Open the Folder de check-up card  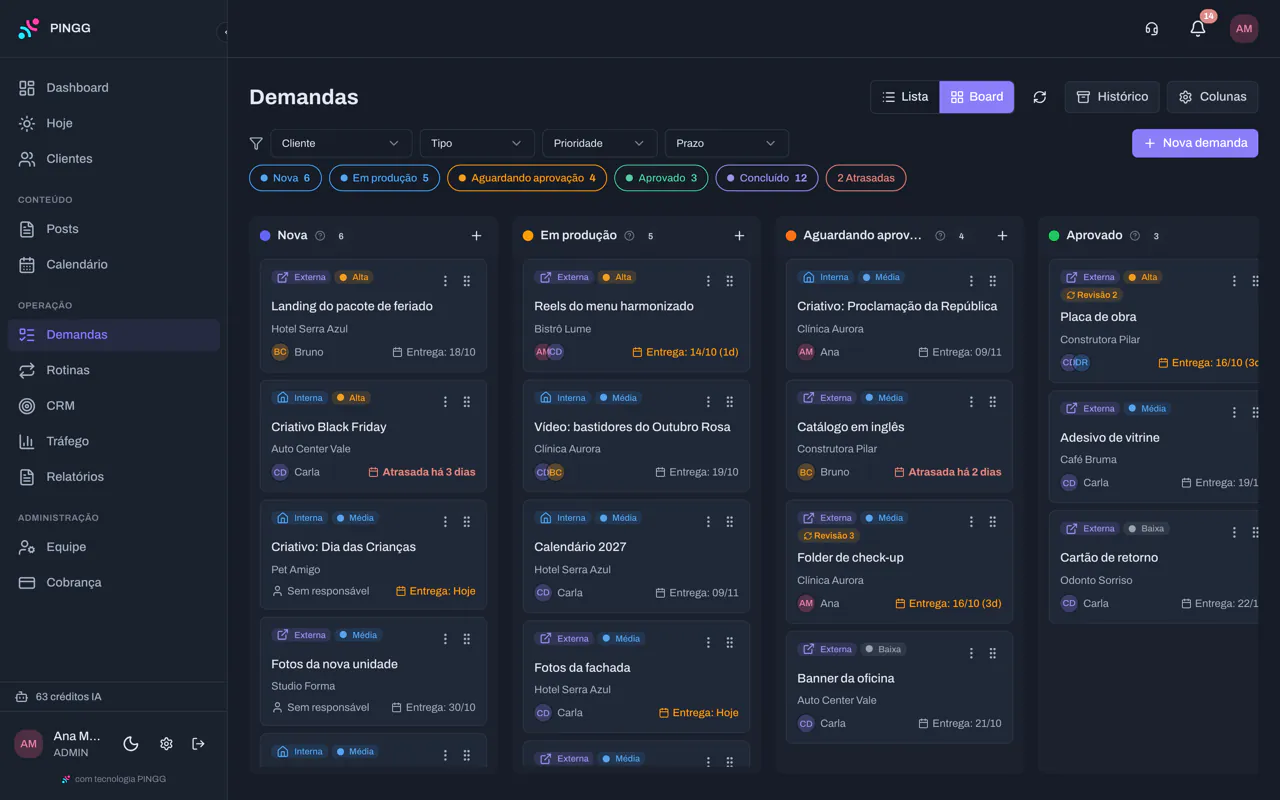pos(899,561)
